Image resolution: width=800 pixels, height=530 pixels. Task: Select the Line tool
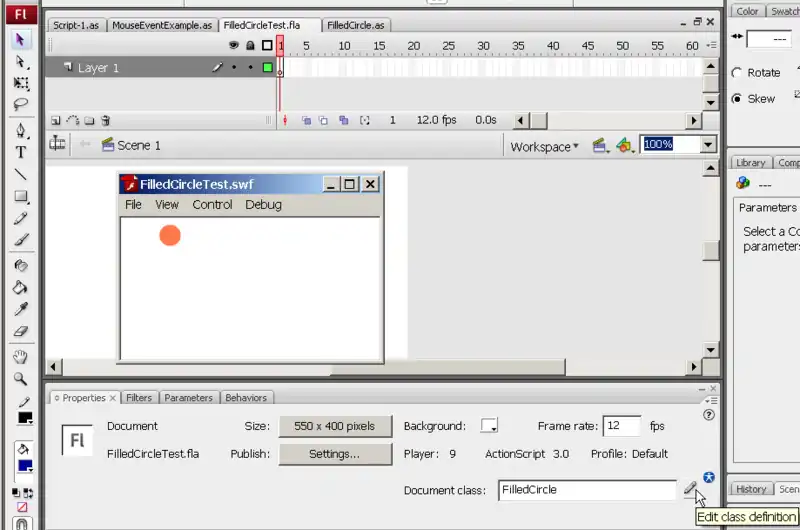click(21, 174)
